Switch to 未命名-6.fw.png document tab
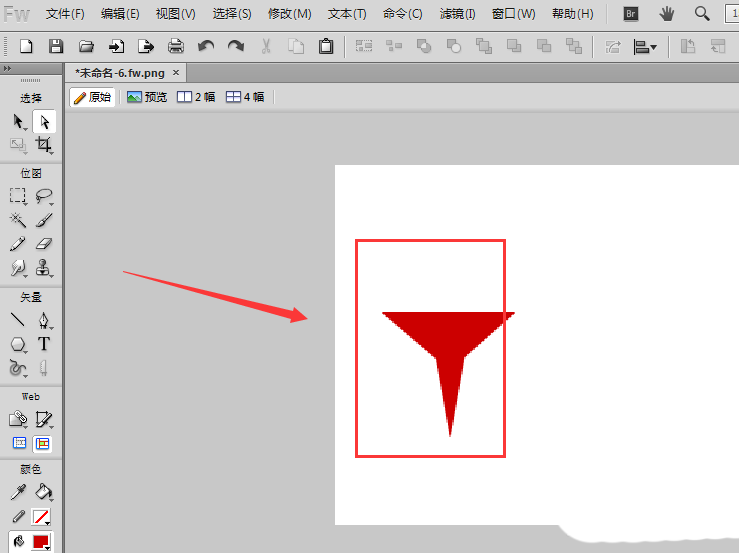The width and height of the screenshot is (739, 553). pos(122,73)
